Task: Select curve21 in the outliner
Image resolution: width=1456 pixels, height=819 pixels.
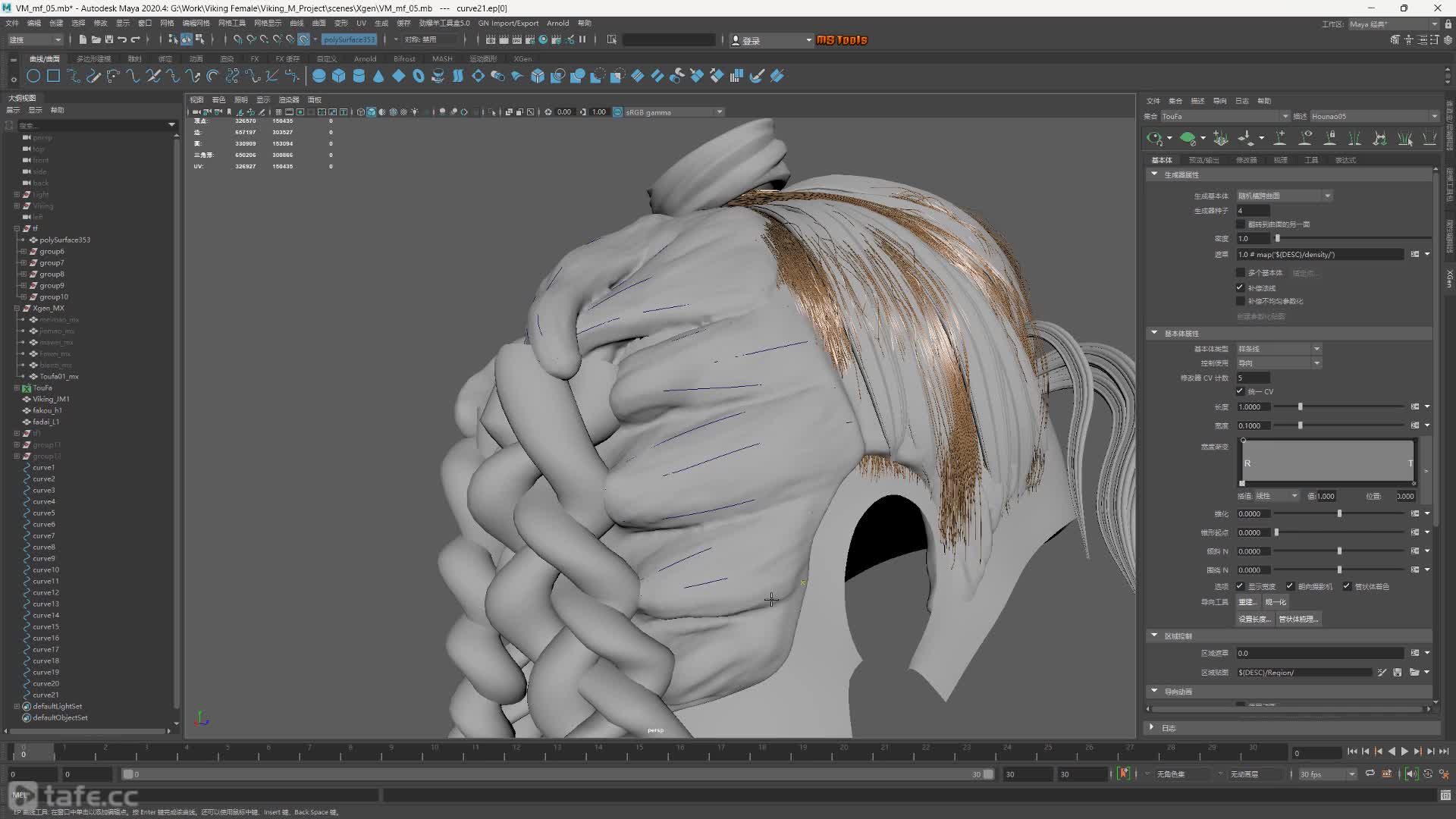Action: pos(45,695)
